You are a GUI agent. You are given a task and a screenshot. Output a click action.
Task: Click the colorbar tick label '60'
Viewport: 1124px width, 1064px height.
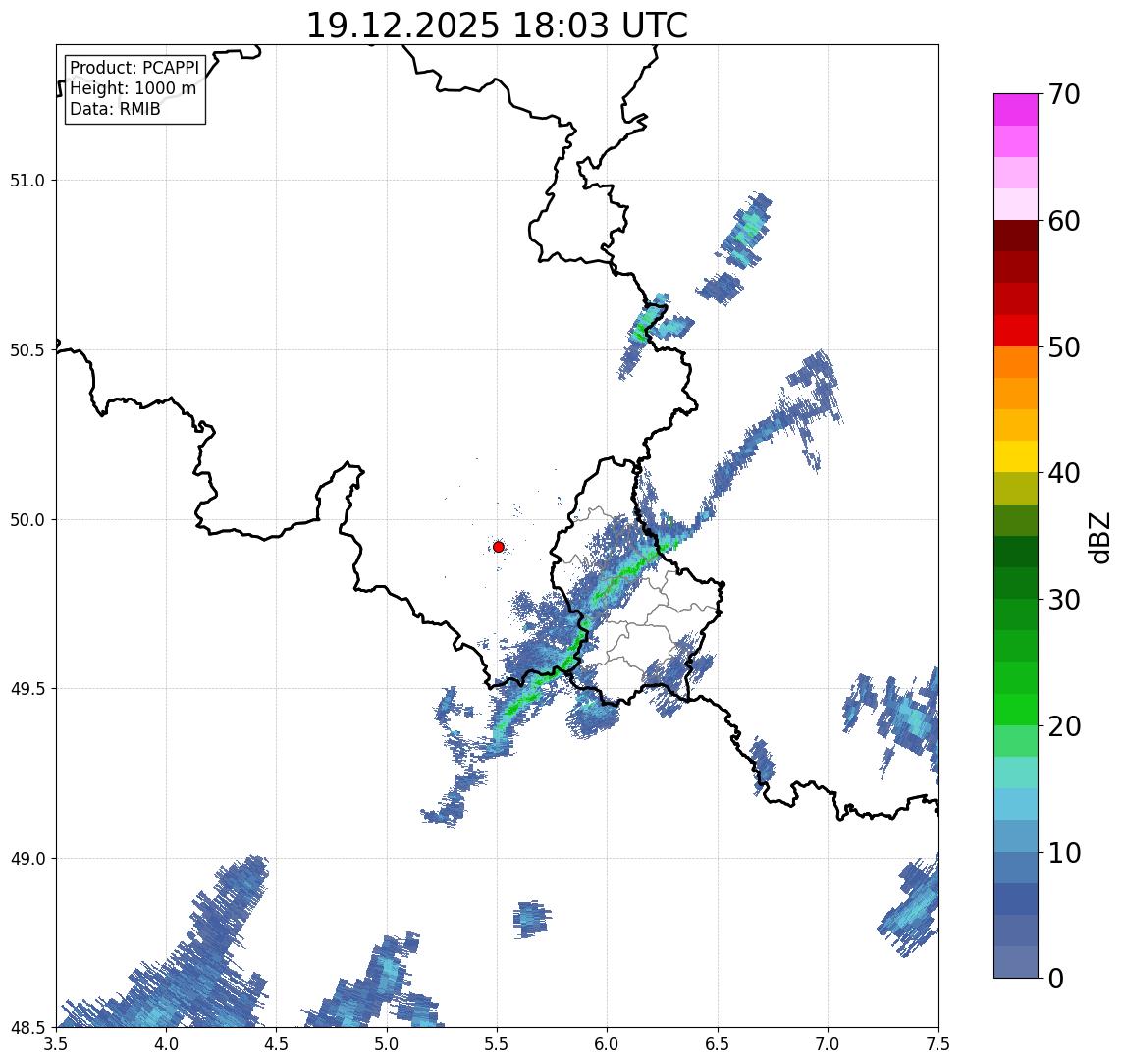pyautogui.click(x=1064, y=221)
